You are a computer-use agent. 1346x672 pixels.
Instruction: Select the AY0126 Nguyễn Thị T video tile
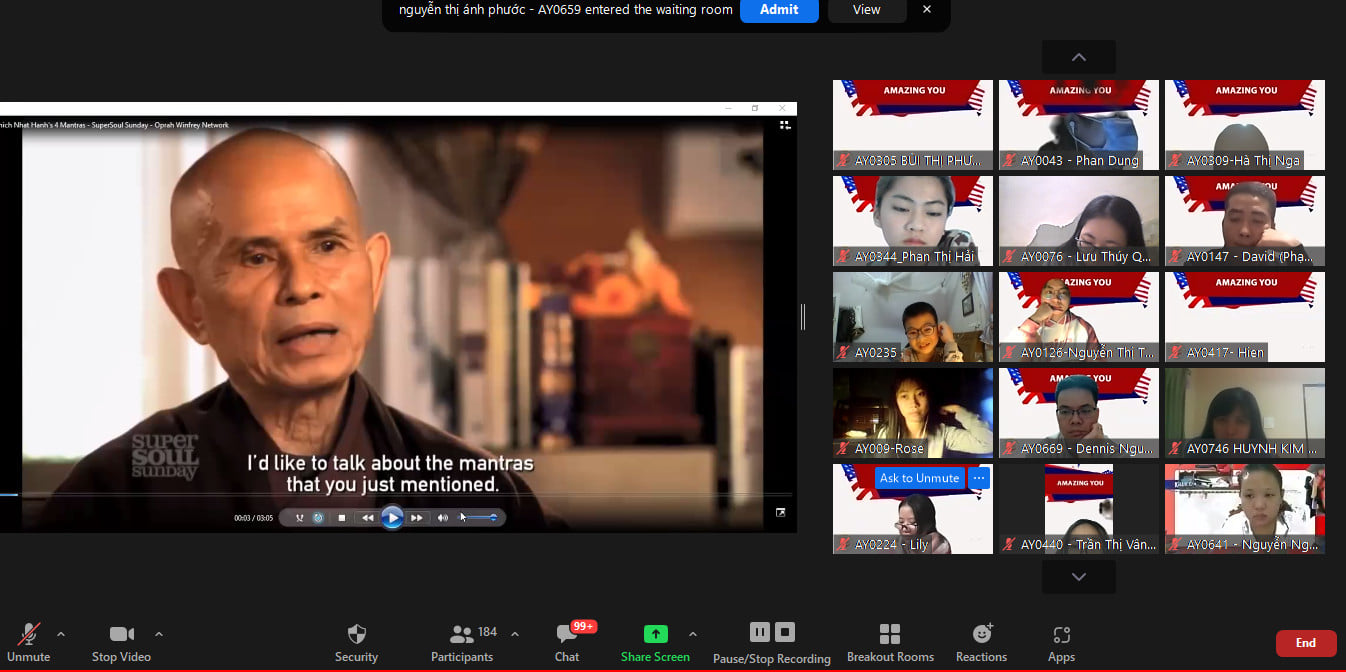(1079, 317)
